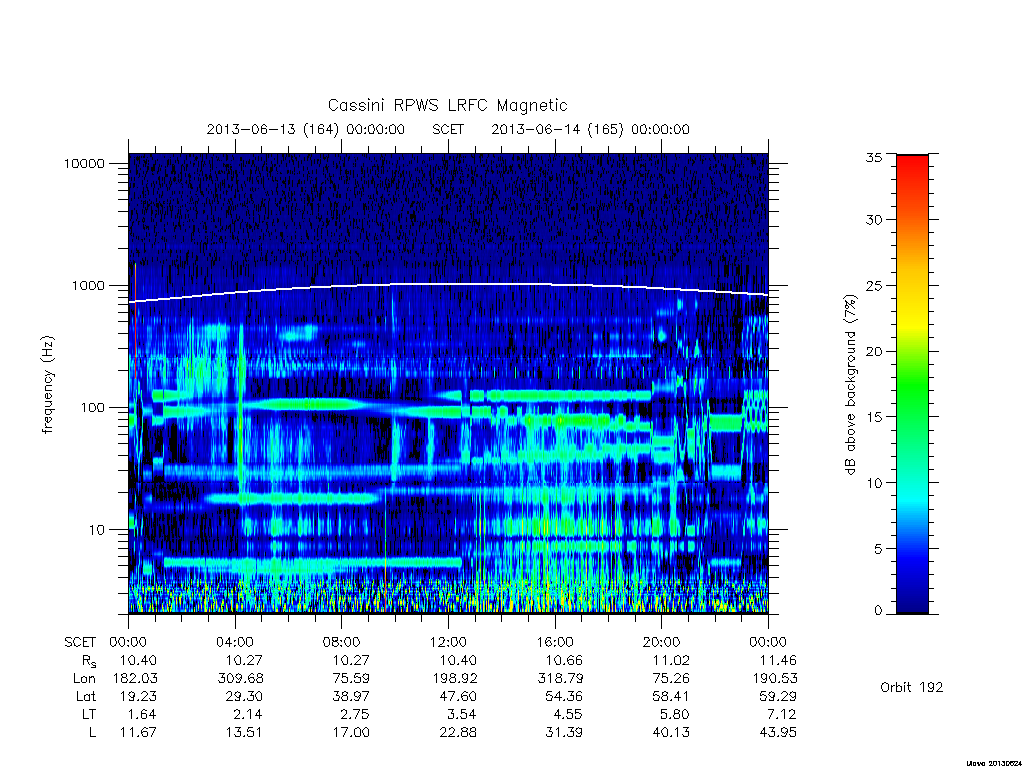This screenshot has height=768, width=1024.
Task: Click the 'Lon' row label
Action: pyautogui.click(x=85, y=679)
